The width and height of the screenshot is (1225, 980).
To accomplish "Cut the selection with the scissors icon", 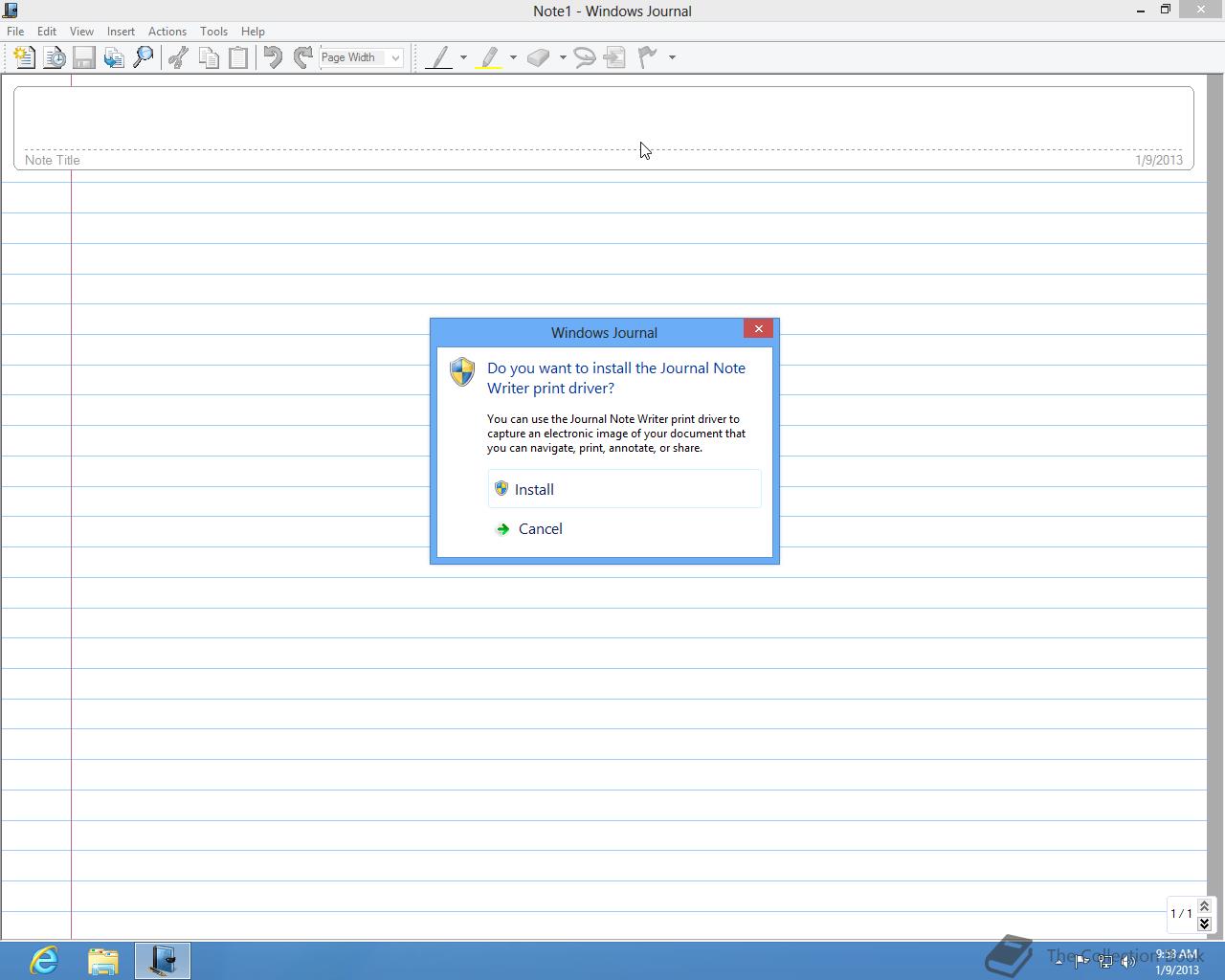I will click(178, 57).
